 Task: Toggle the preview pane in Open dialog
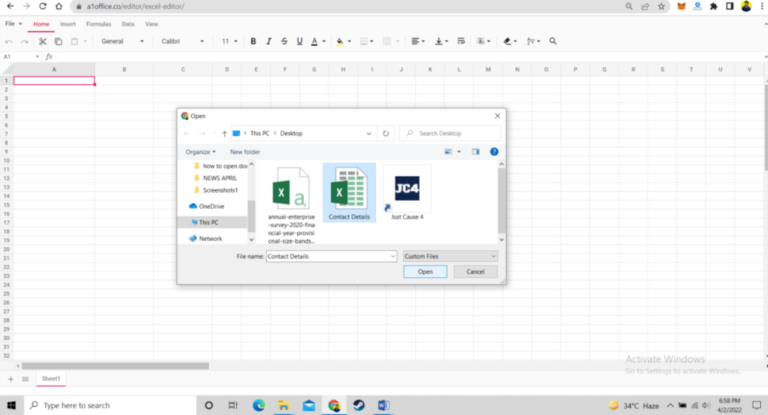point(475,152)
